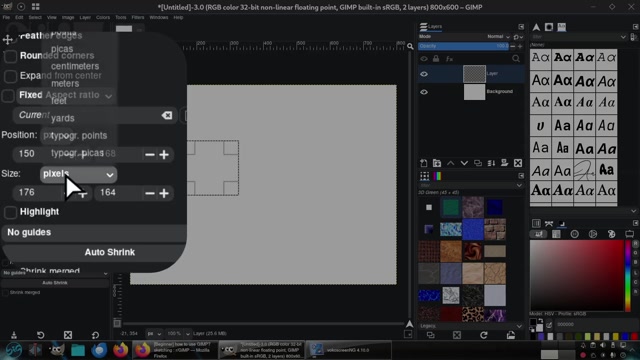Click the layer search magnifier icon
The width and height of the screenshot is (640, 360).
pos(516,59)
